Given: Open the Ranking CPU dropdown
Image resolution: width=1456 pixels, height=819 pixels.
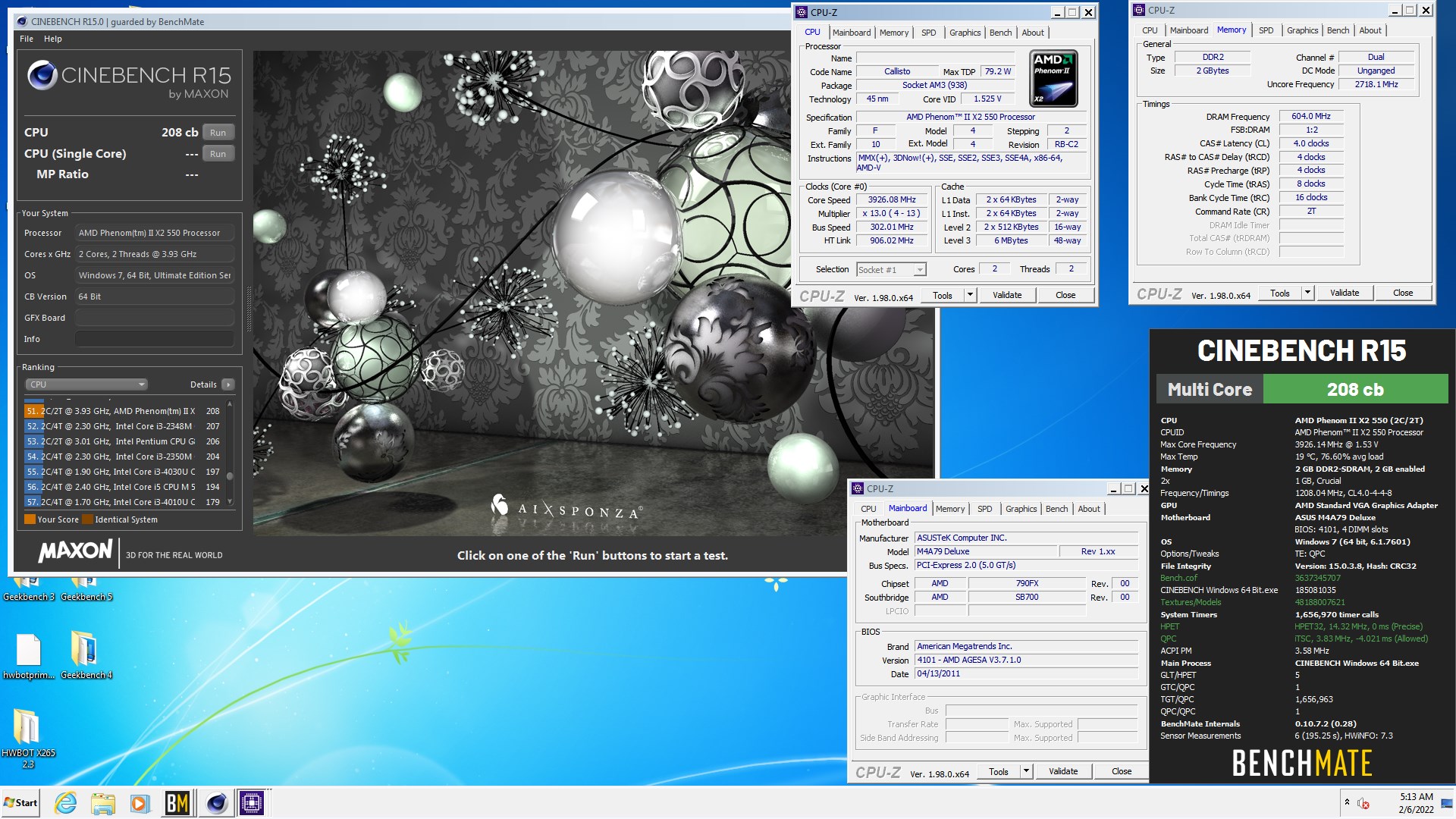Looking at the screenshot, I should pos(86,384).
